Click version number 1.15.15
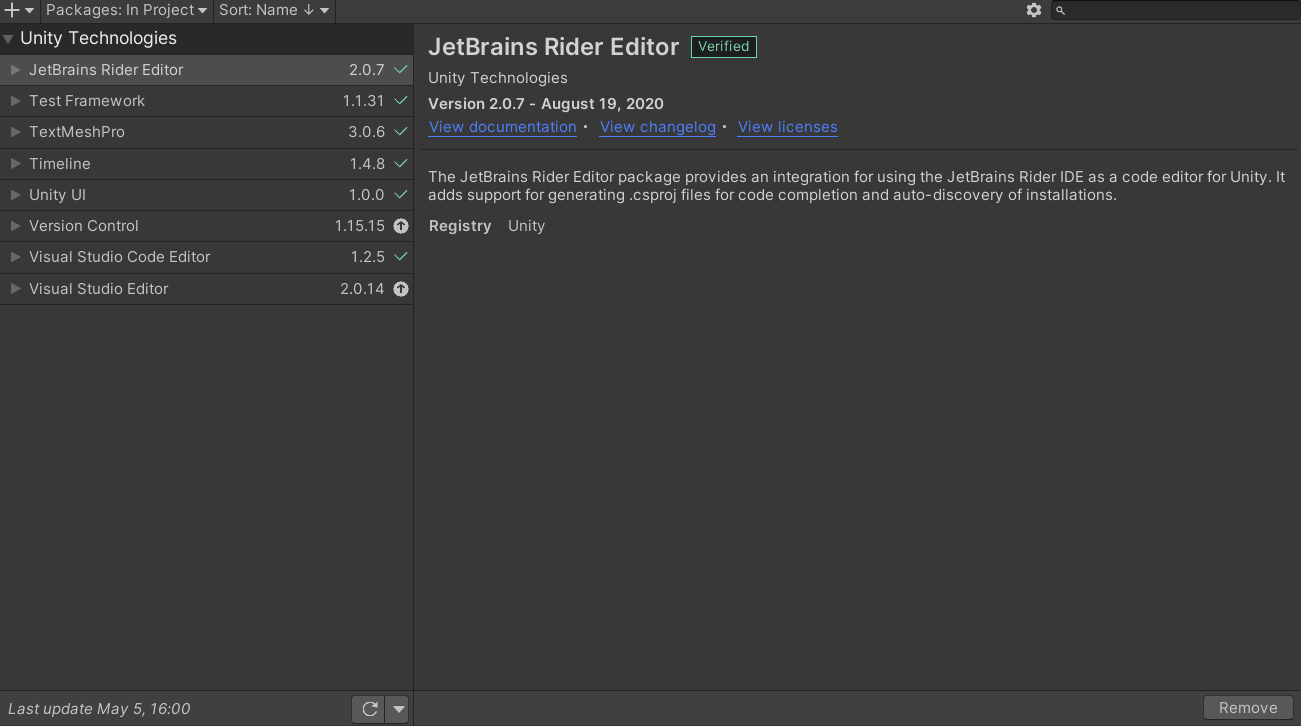Viewport: 1301px width, 726px height. coord(360,226)
